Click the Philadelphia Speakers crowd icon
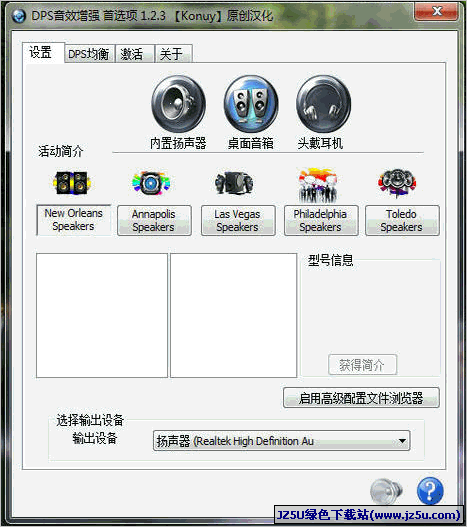The width and height of the screenshot is (467, 527). tap(317, 186)
